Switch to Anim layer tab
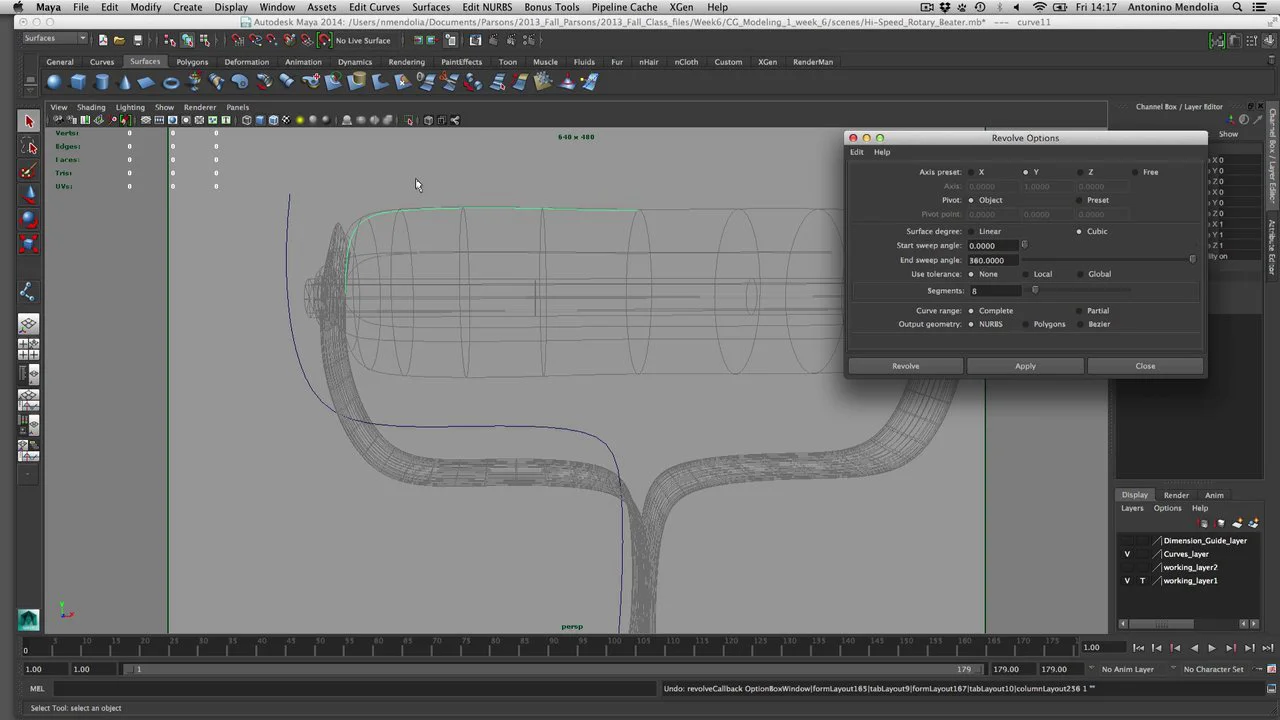Image resolution: width=1280 pixels, height=720 pixels. [1214, 495]
